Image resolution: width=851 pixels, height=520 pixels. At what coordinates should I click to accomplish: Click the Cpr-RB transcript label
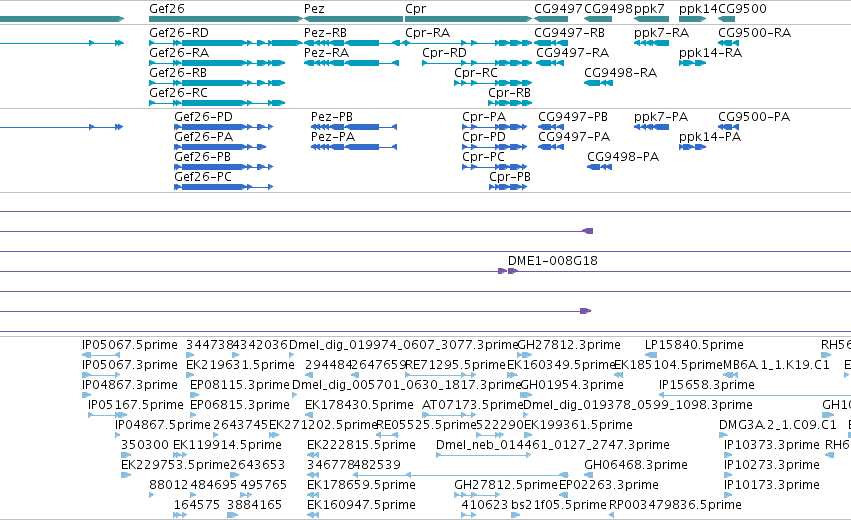tap(509, 93)
